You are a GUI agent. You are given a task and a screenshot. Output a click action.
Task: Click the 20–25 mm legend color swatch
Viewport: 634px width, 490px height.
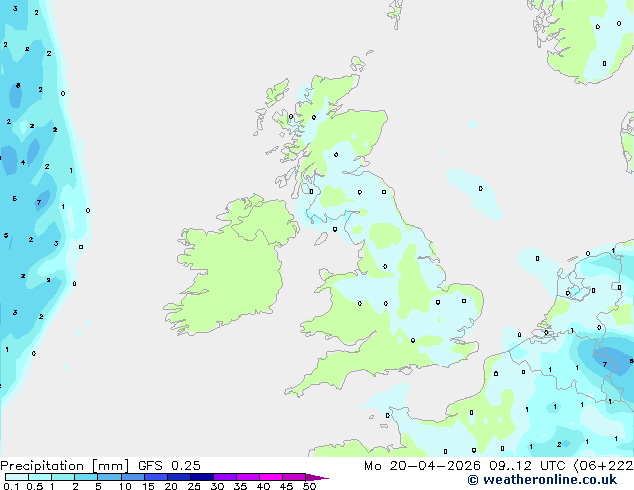coord(178,477)
